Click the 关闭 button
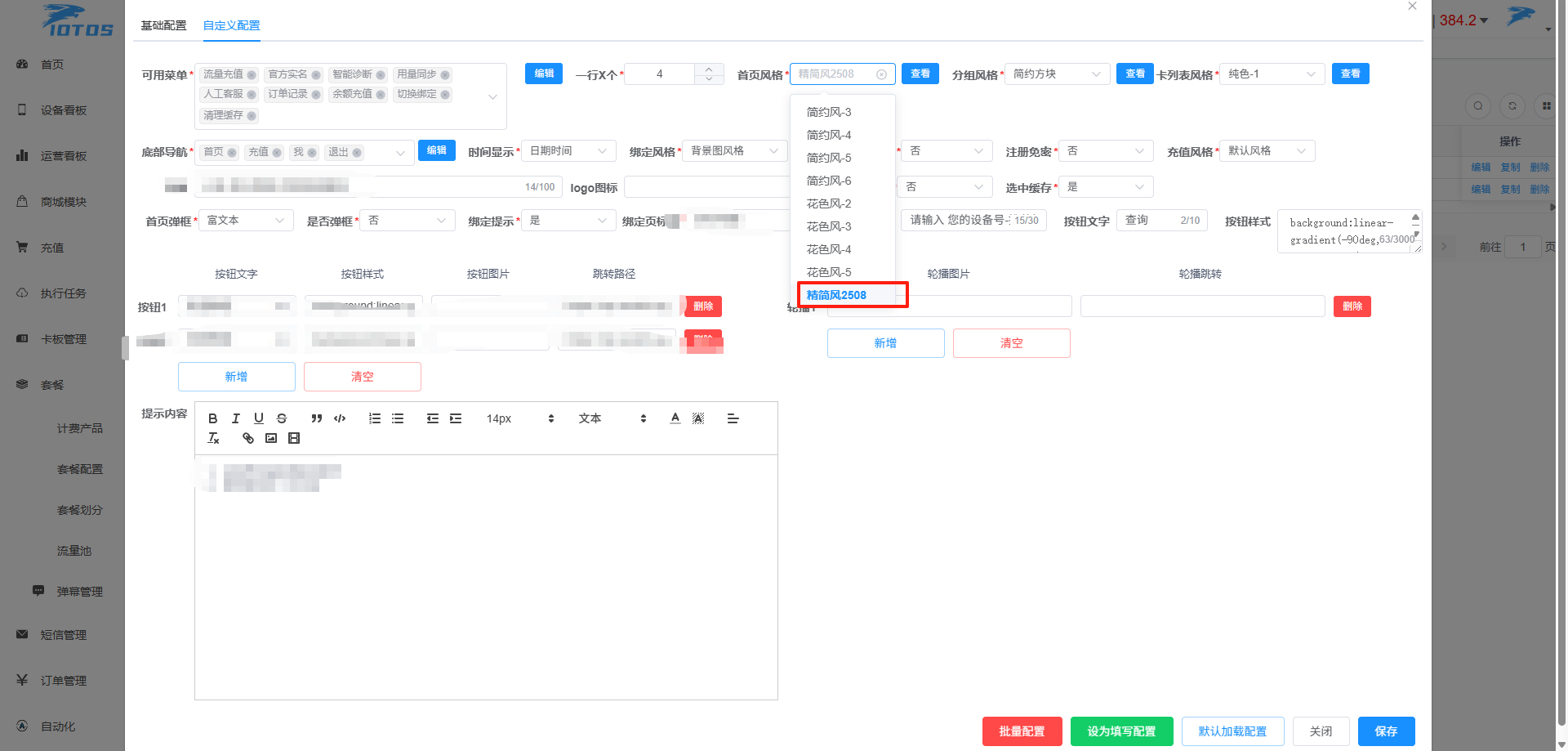Screen dimensions: 1568x751 (1321, 731)
